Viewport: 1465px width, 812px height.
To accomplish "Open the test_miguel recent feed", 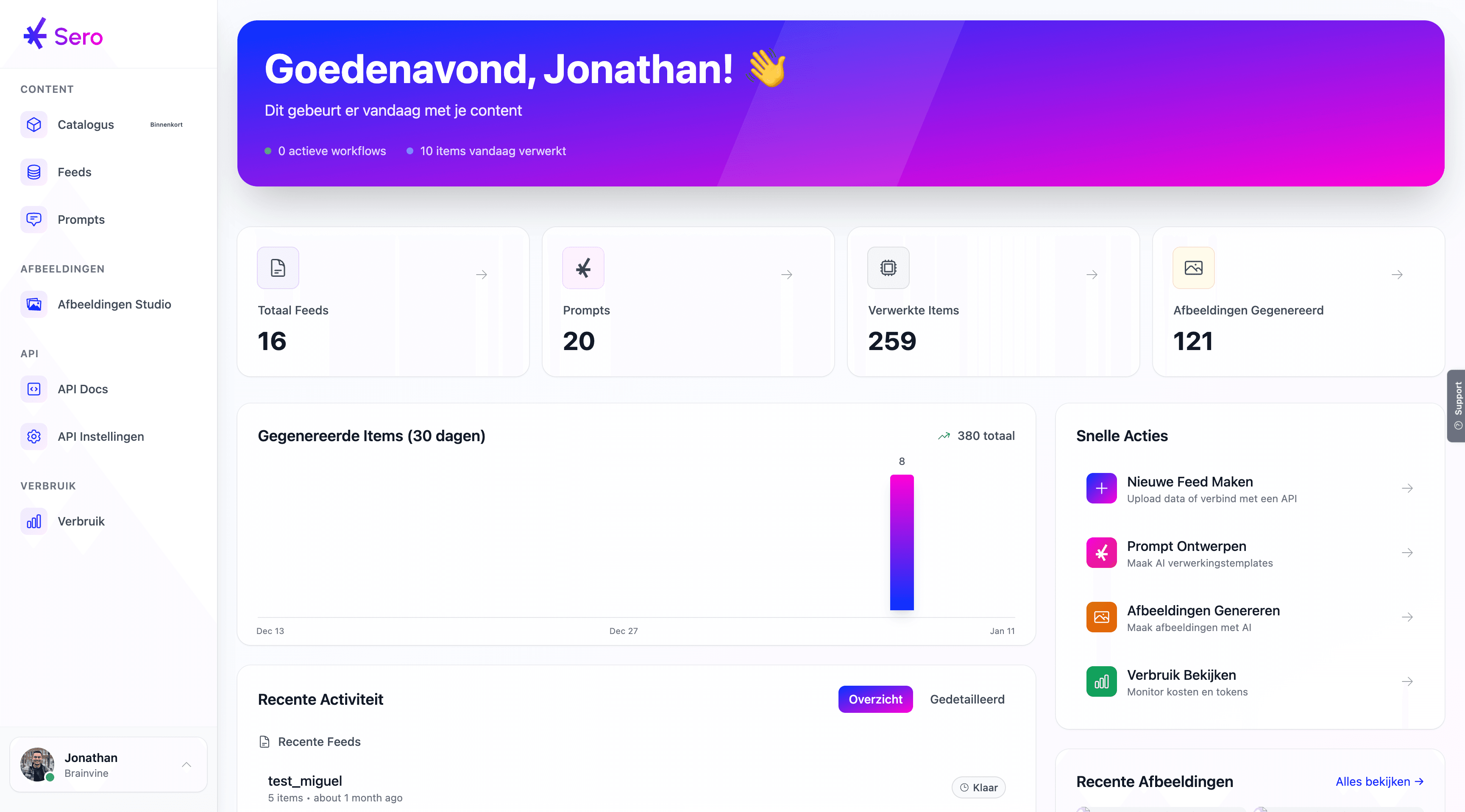I will pos(305,781).
